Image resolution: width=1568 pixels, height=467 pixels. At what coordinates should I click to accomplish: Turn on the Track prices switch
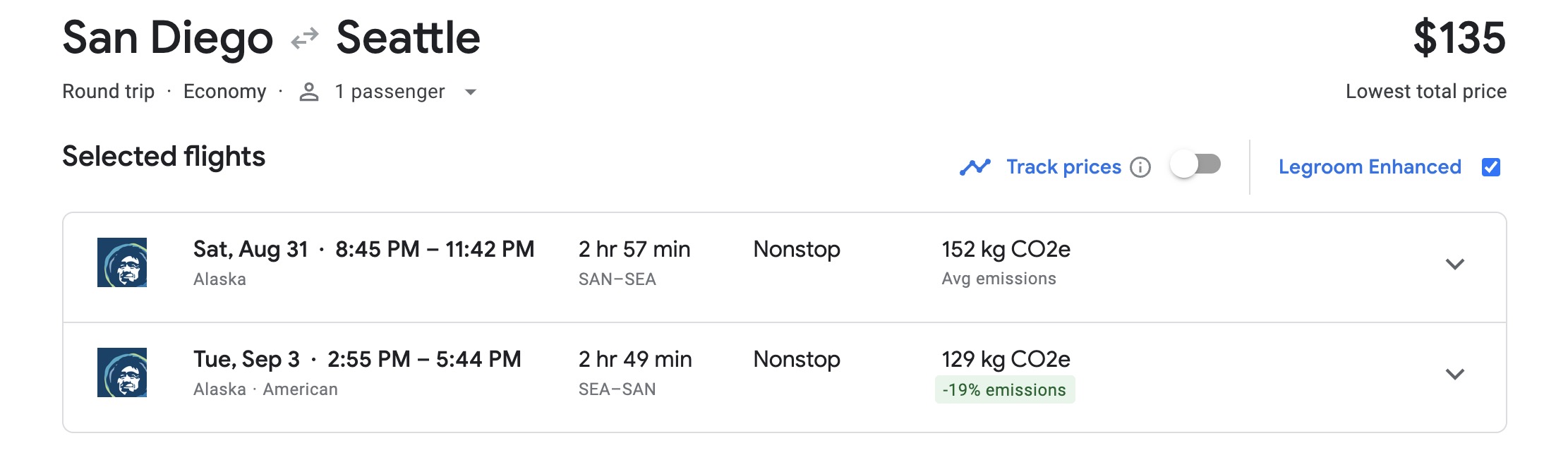(1195, 165)
